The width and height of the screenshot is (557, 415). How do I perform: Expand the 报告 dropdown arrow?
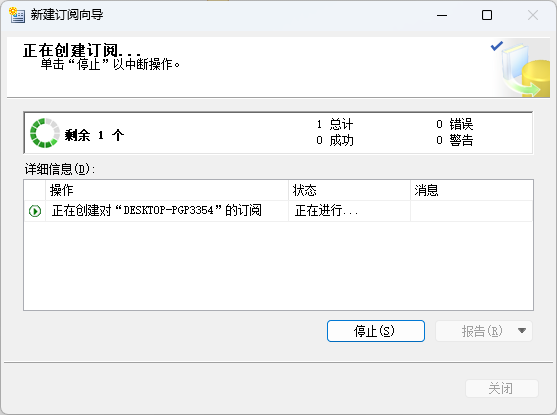522,331
